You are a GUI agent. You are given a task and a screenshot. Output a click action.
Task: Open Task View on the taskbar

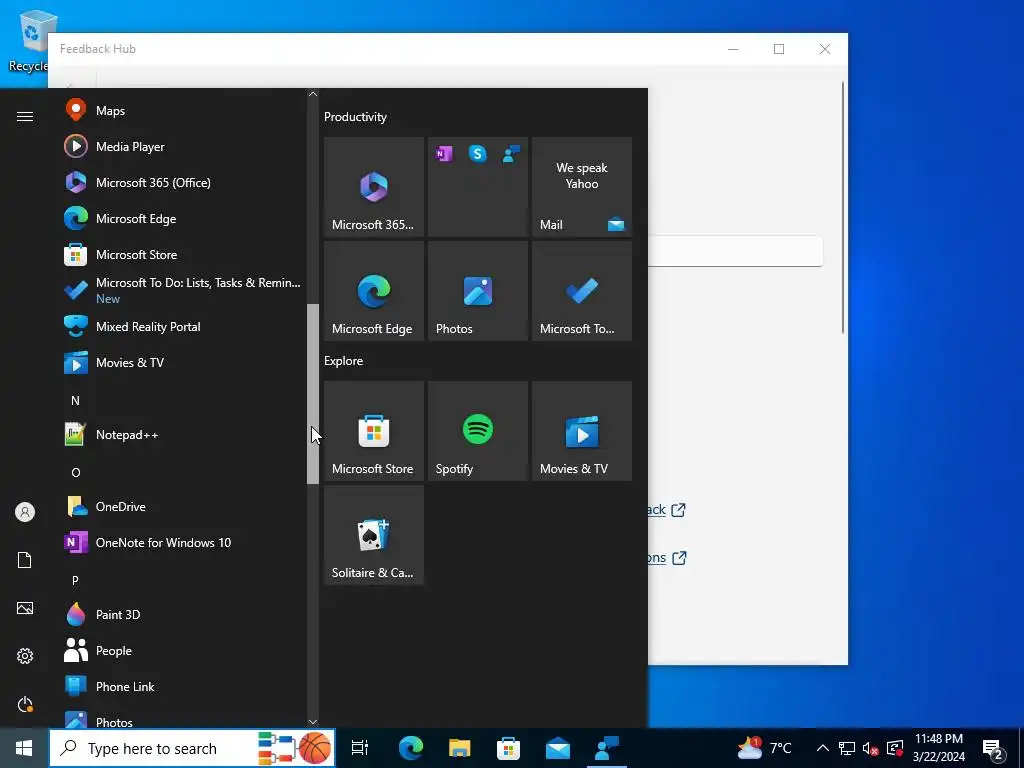360,748
